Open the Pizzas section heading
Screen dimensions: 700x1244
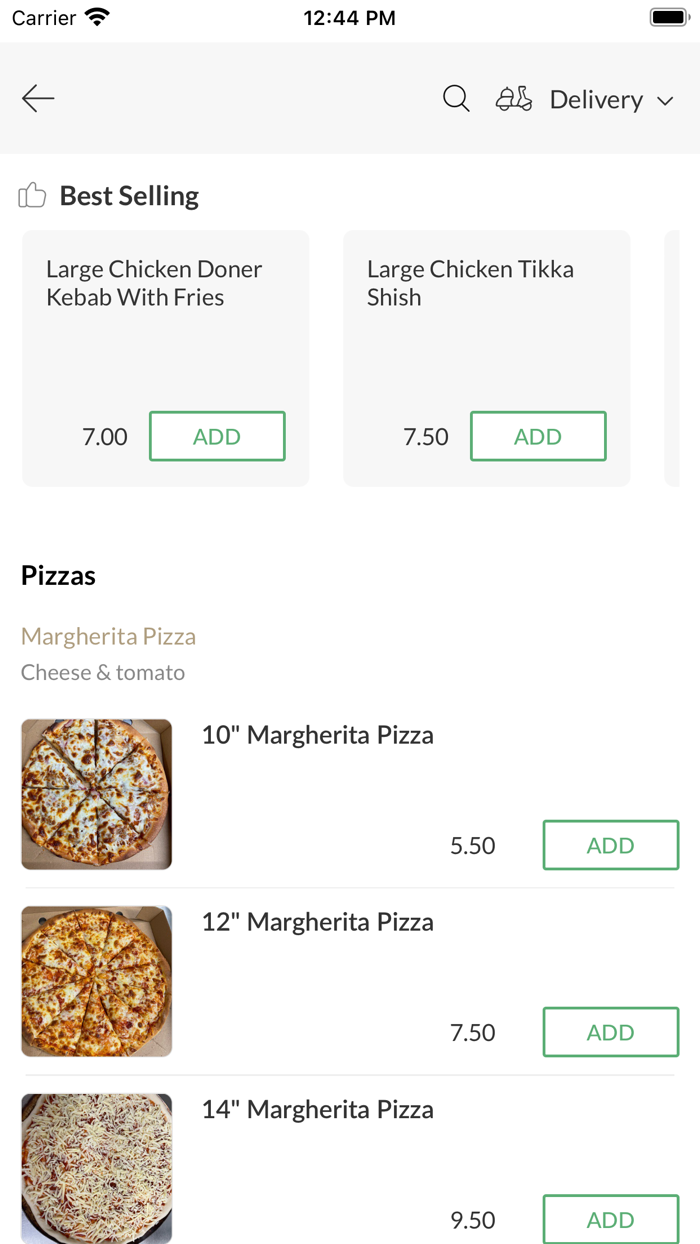(57, 575)
